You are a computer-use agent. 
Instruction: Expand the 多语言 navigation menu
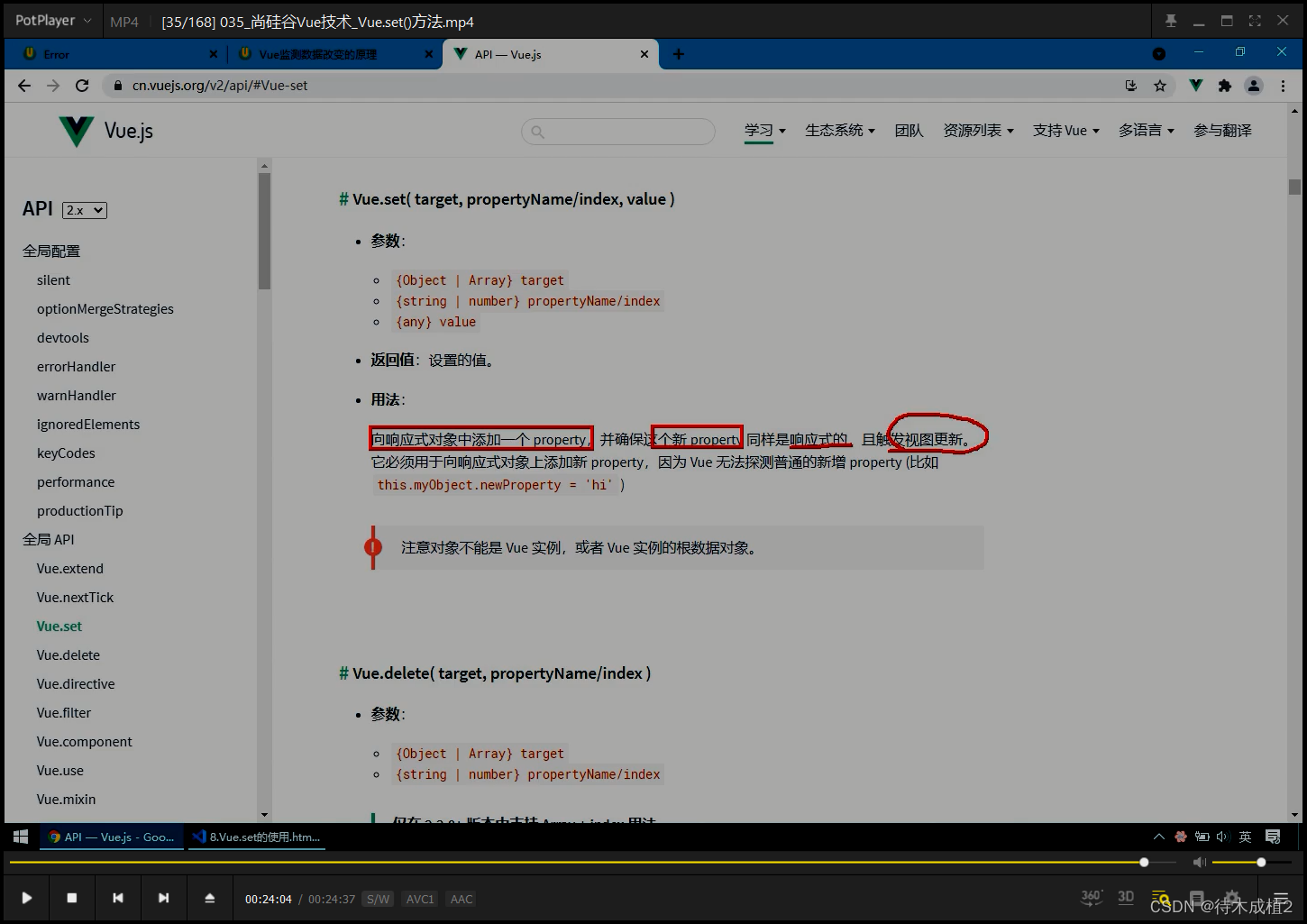[1147, 131]
